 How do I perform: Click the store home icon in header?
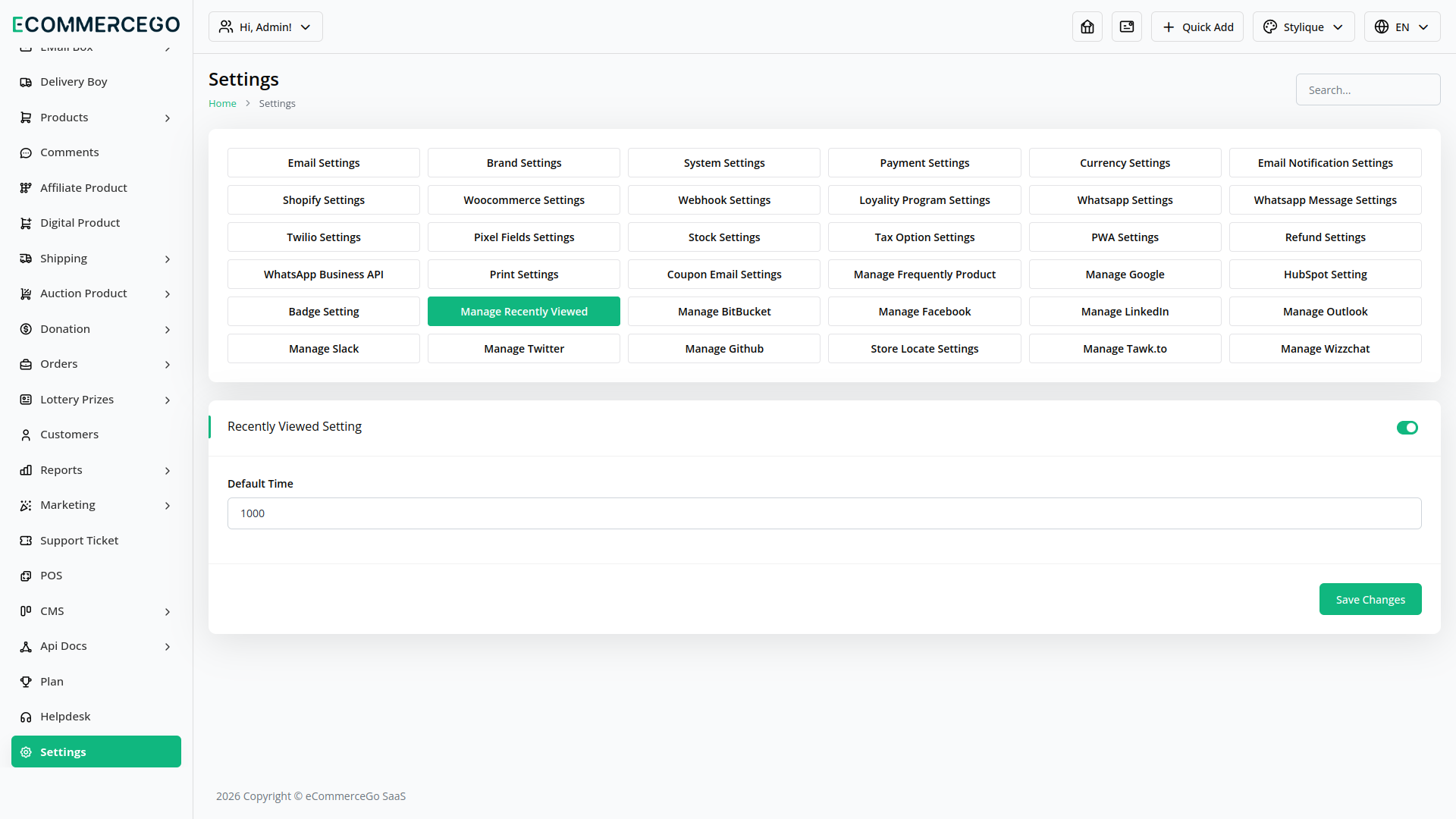click(1087, 27)
